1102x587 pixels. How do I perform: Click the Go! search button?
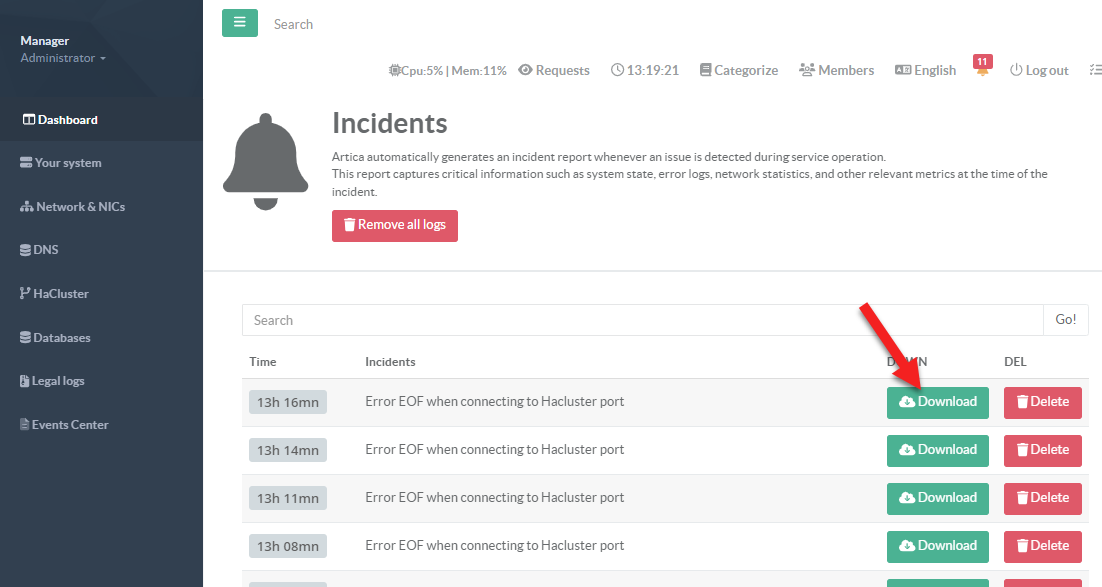coord(1065,320)
